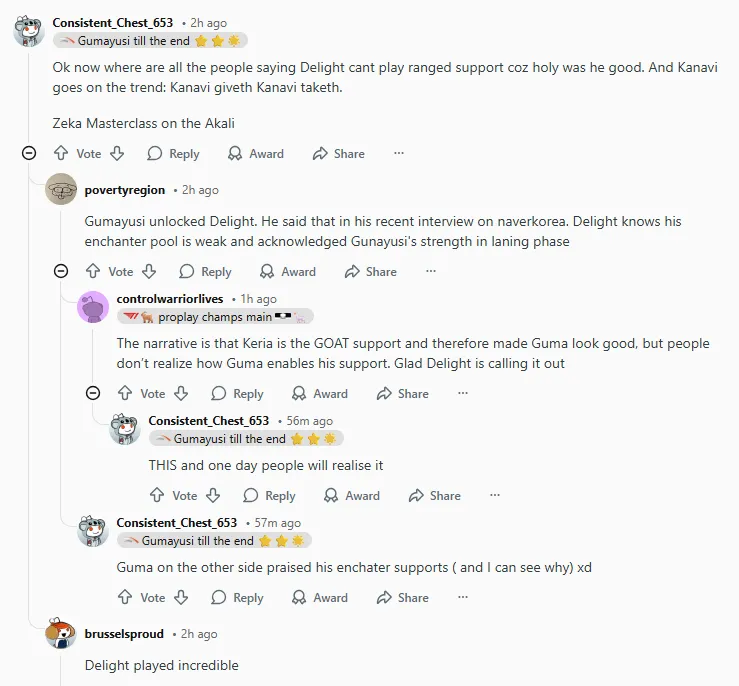Collapse povertyregion's comment thread

tap(61, 272)
